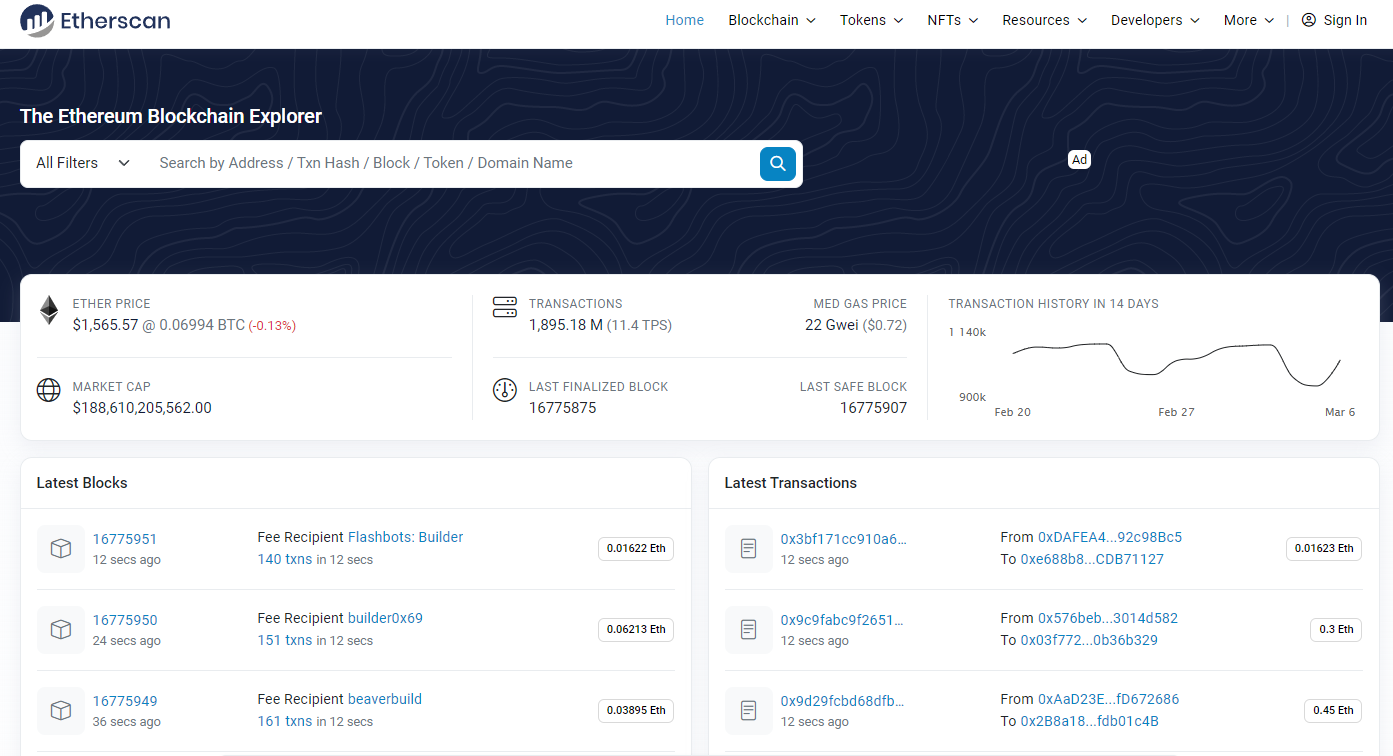Expand the Resources menu

click(1044, 20)
